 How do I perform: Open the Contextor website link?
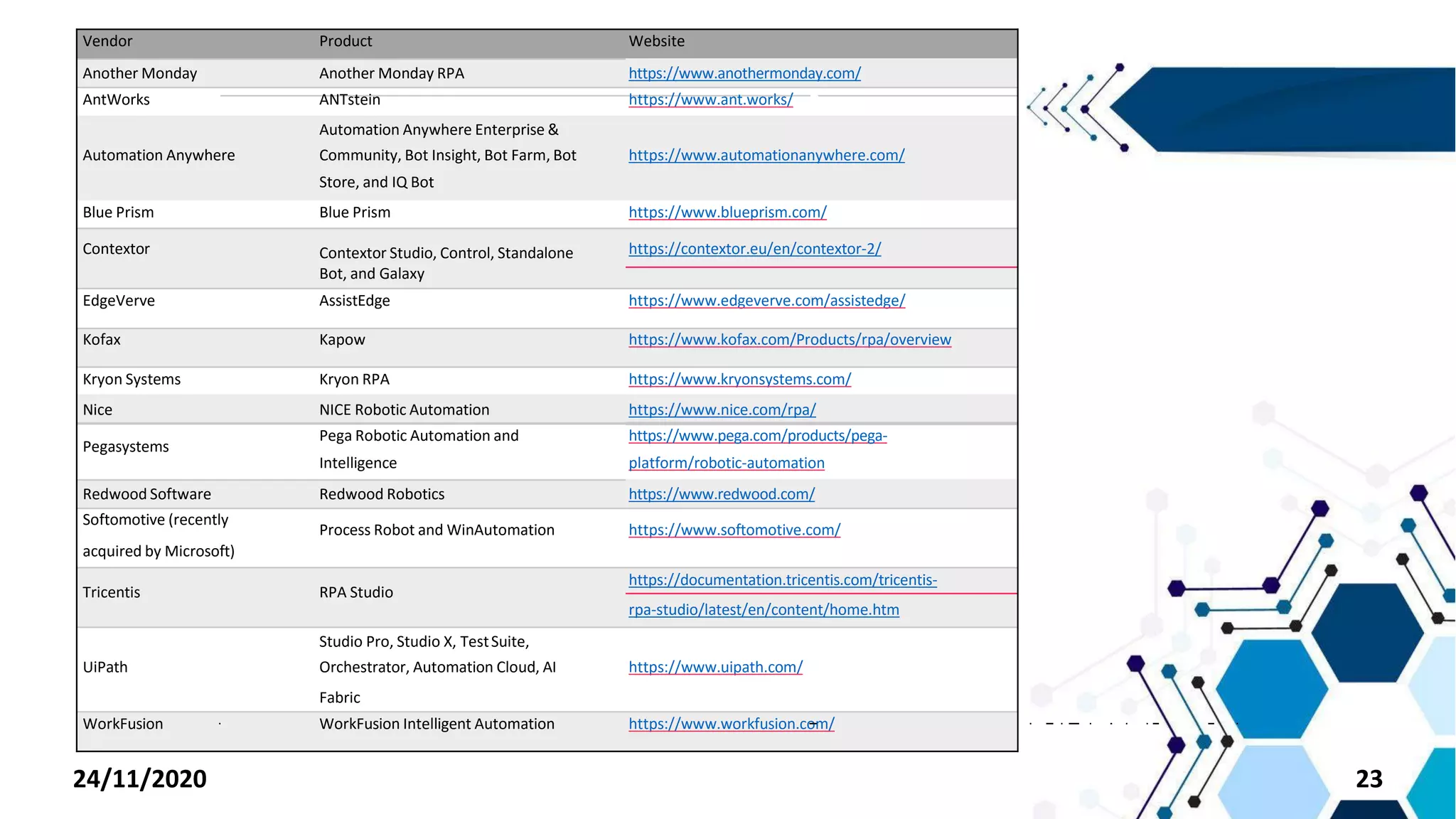754,249
